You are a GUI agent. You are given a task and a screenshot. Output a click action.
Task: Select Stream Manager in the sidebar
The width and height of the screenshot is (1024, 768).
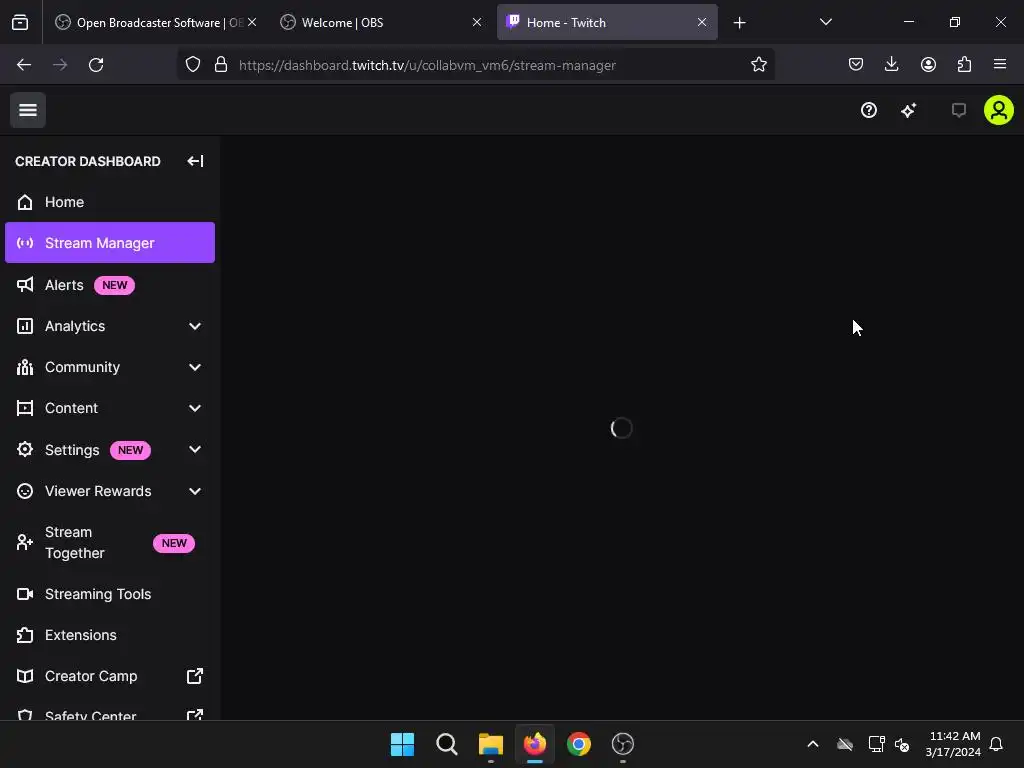110,242
